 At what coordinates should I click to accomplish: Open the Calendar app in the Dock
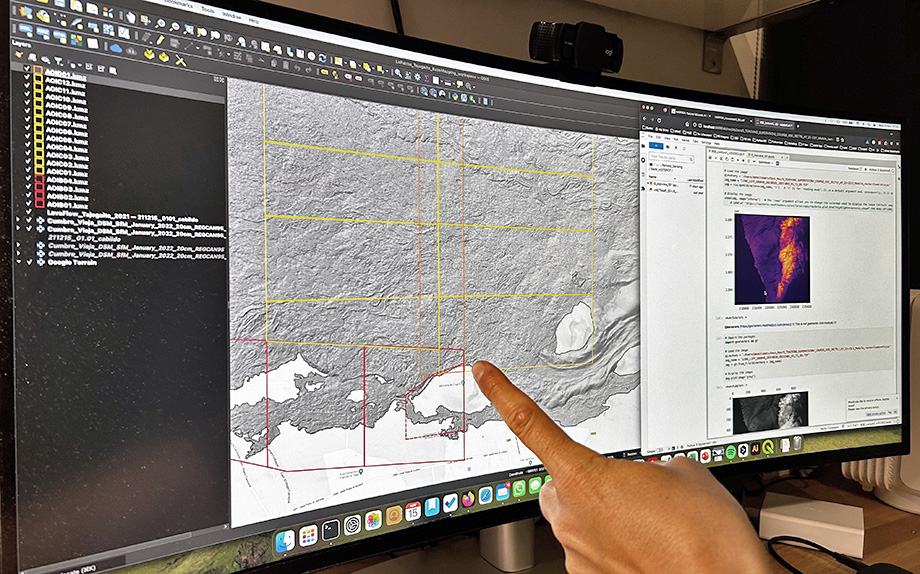(x=413, y=511)
